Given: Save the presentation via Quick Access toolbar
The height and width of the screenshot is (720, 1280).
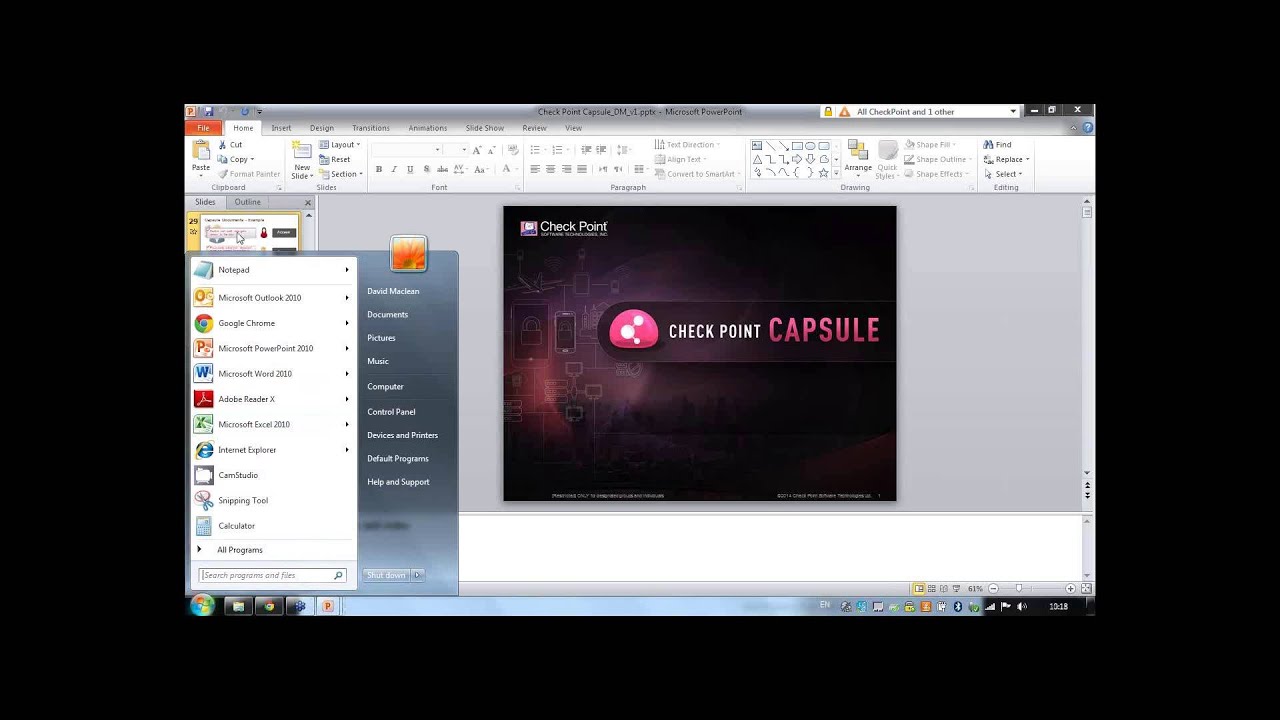Looking at the screenshot, I should (209, 111).
